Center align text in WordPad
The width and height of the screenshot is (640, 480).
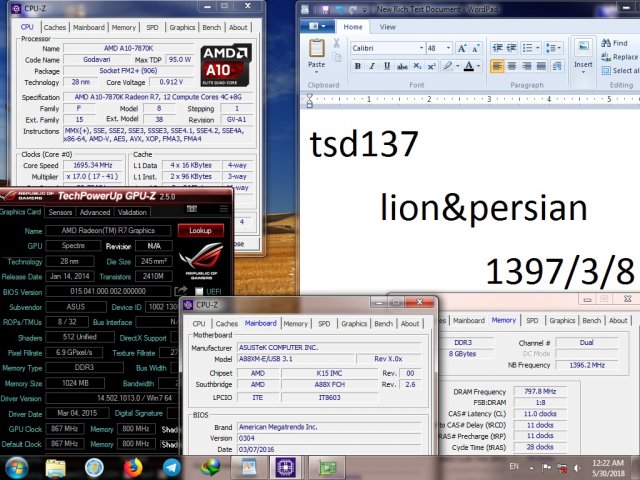[x=512, y=66]
